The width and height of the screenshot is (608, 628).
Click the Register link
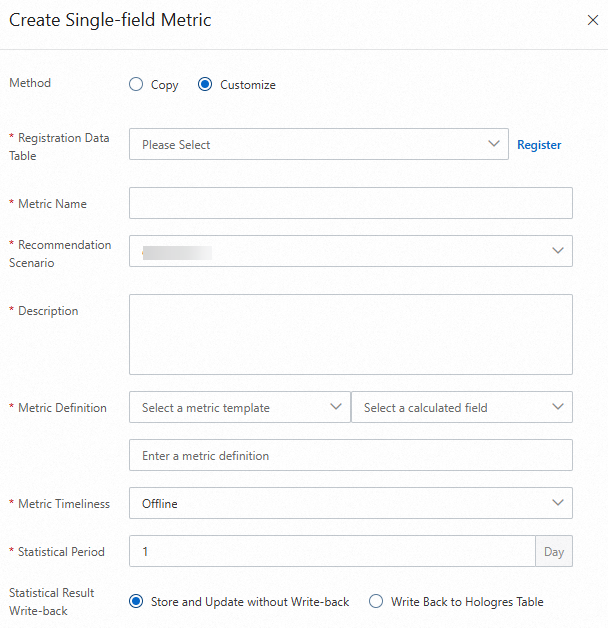click(539, 145)
